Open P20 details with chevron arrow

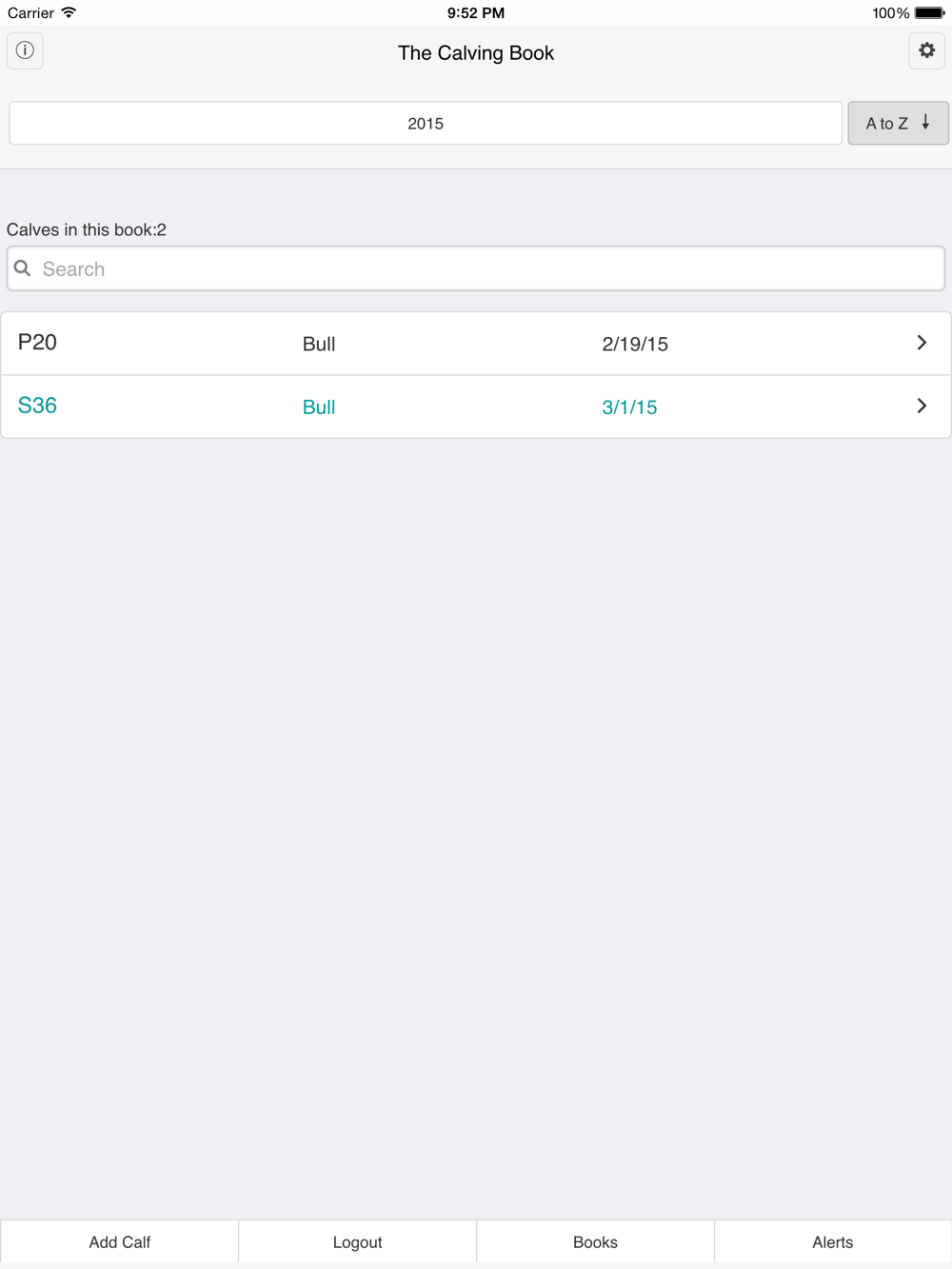tap(921, 343)
